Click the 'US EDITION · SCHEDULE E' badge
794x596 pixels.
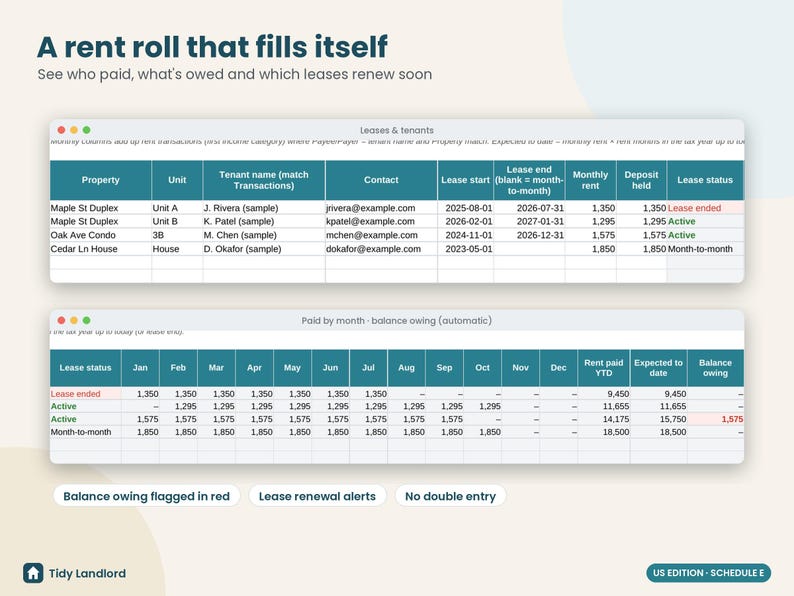[x=708, y=573]
